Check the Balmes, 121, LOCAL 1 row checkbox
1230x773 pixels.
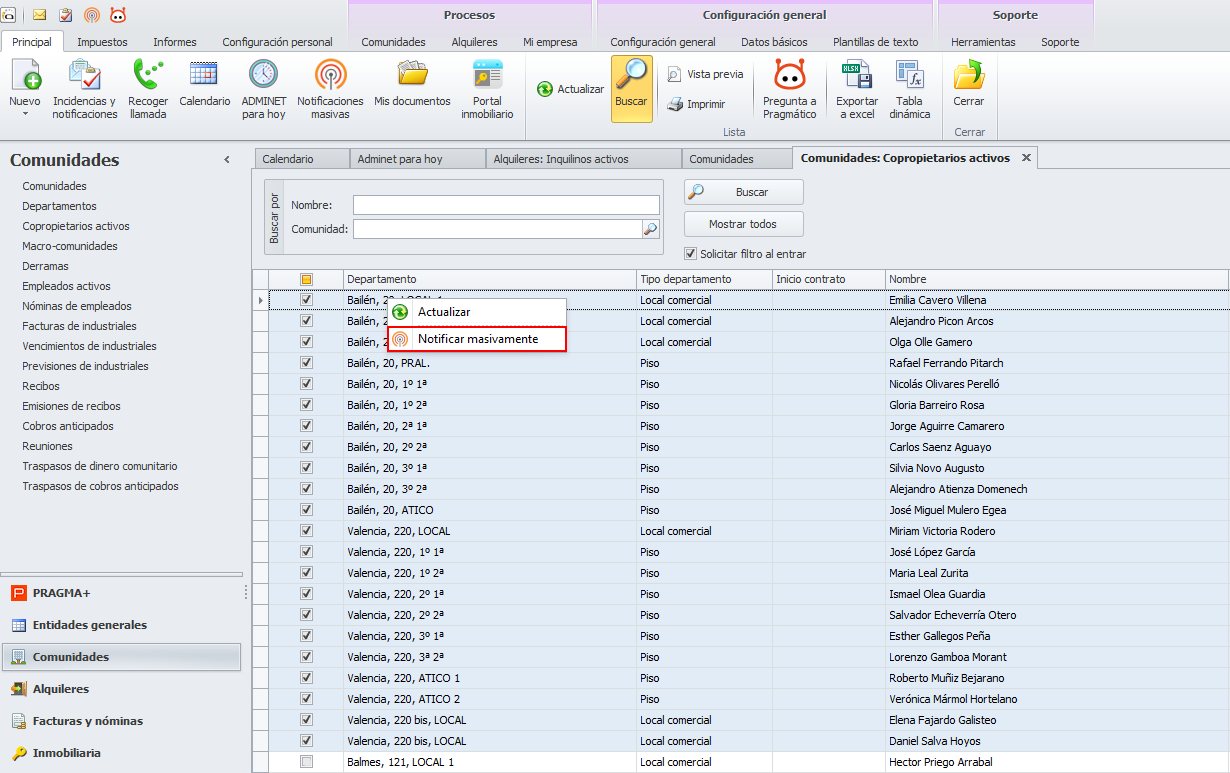[x=307, y=762]
